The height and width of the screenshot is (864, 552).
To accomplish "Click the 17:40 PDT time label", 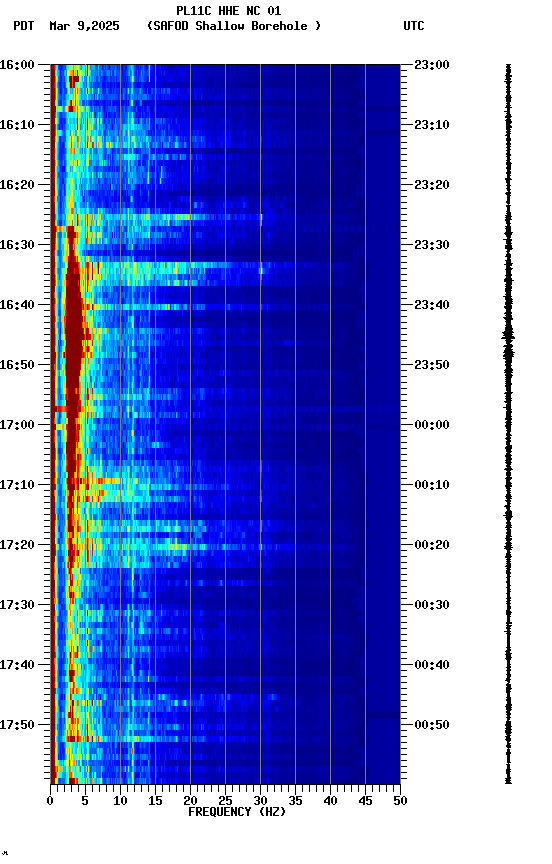I will pyautogui.click(x=17, y=666).
